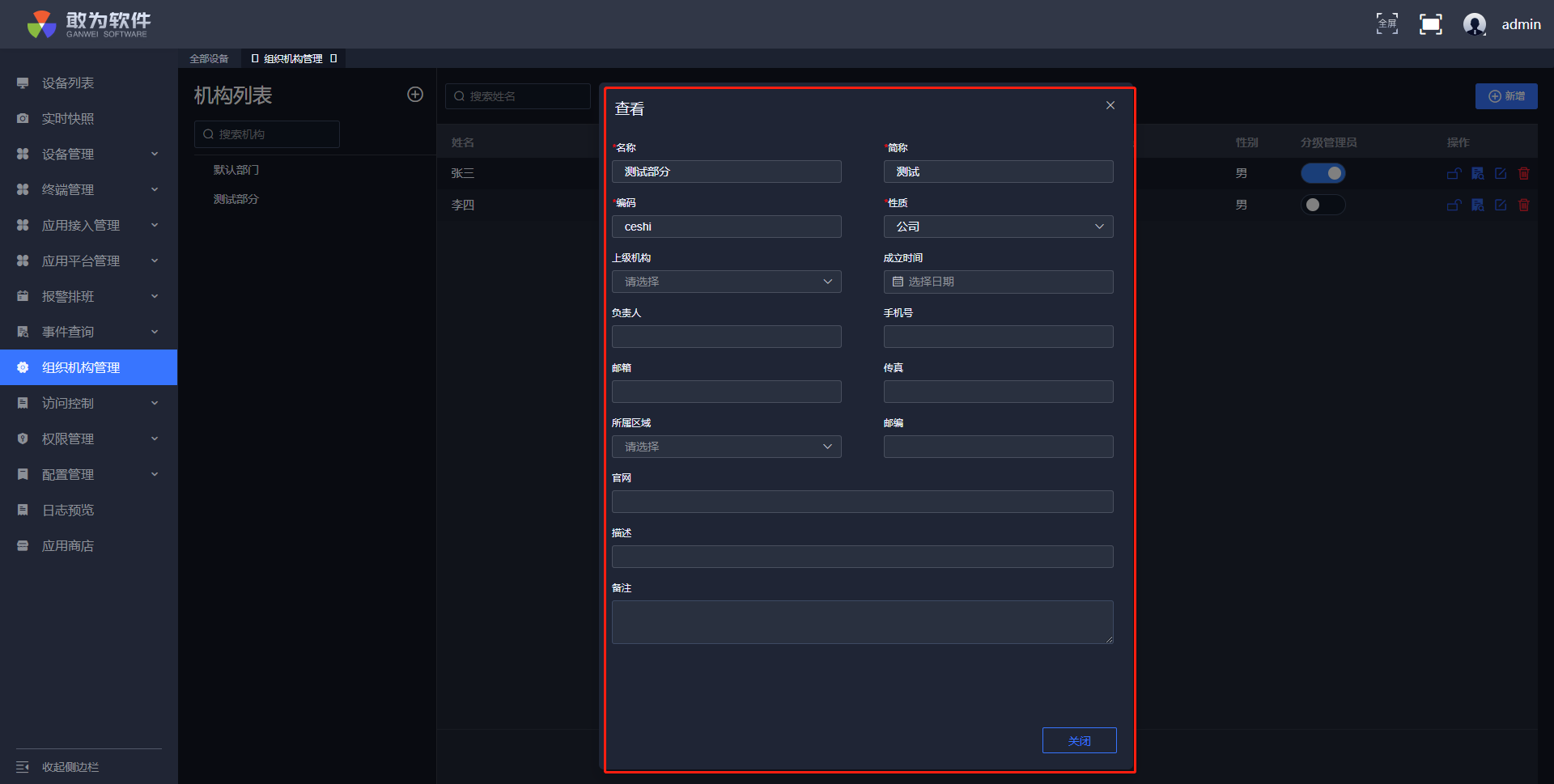Close the 查看 dialog with the X icon

(1110, 105)
